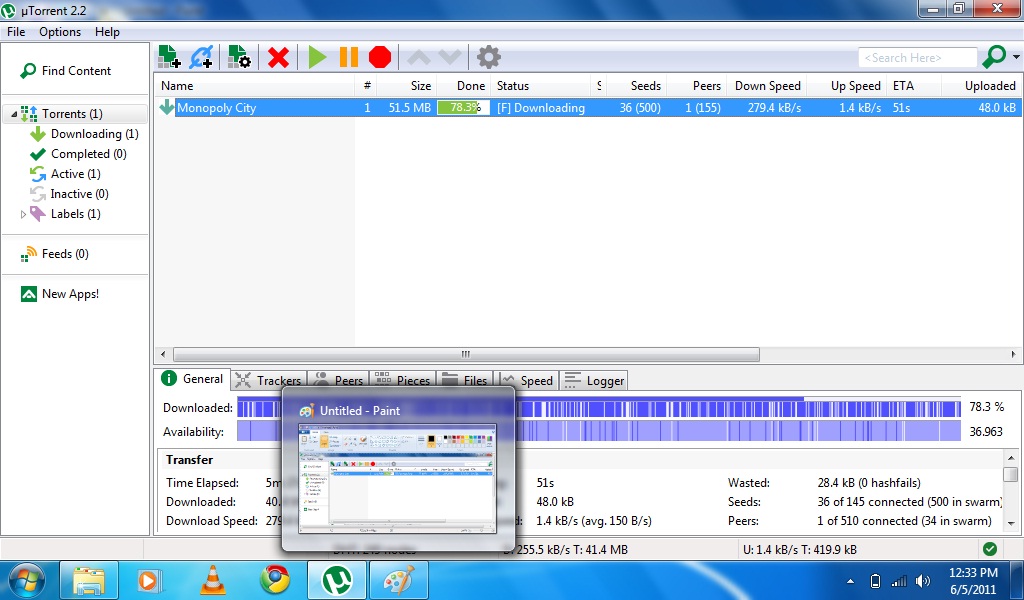
Task: Click the green Start torrent button
Action: click(317, 57)
